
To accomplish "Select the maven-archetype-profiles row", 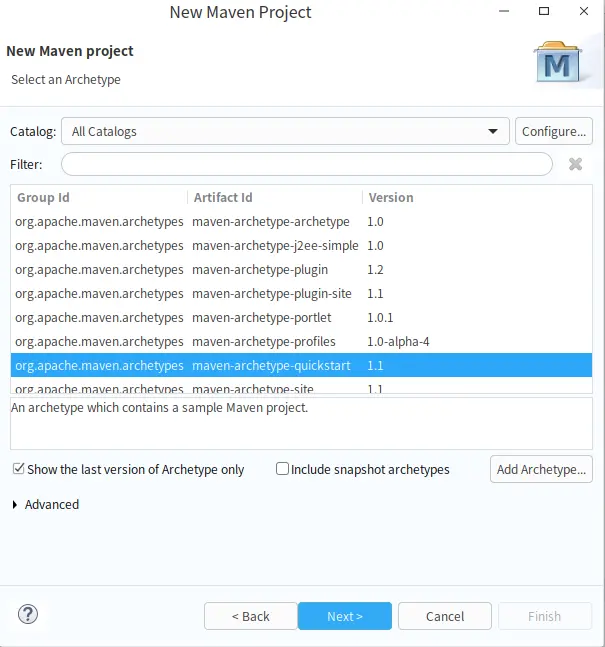I will (301, 341).
